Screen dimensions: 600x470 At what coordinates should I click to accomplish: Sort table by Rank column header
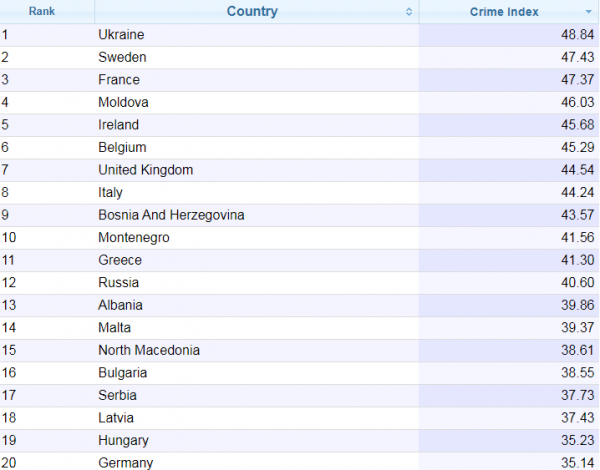pyautogui.click(x=42, y=11)
